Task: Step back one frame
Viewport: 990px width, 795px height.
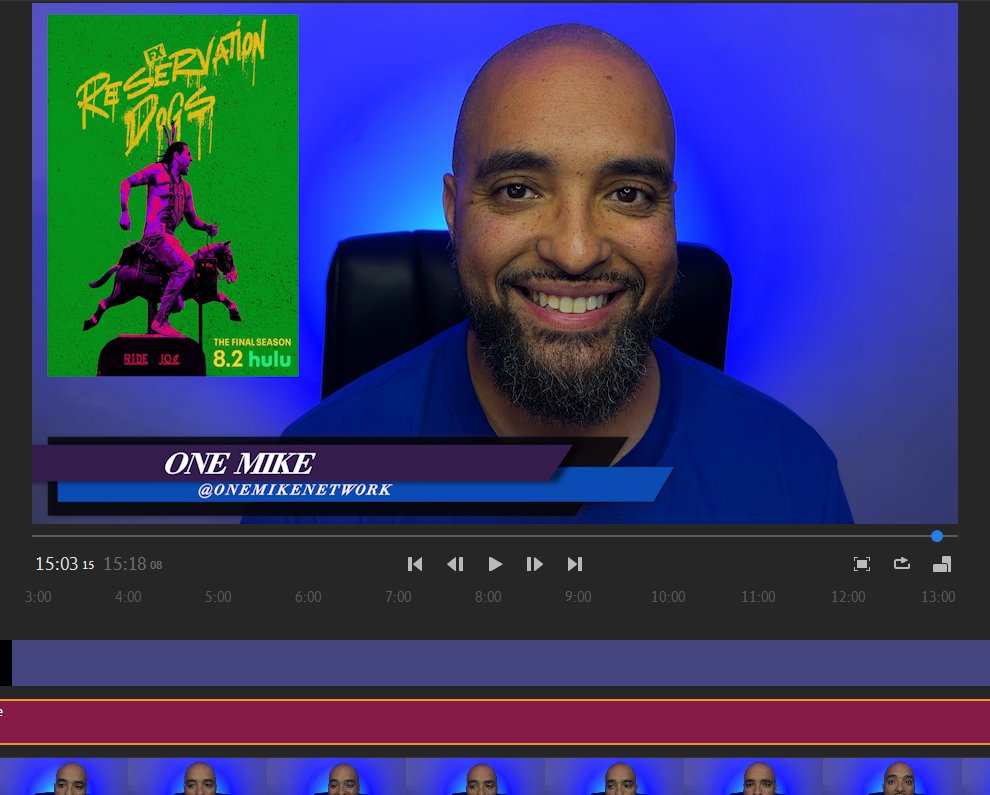Action: 455,564
